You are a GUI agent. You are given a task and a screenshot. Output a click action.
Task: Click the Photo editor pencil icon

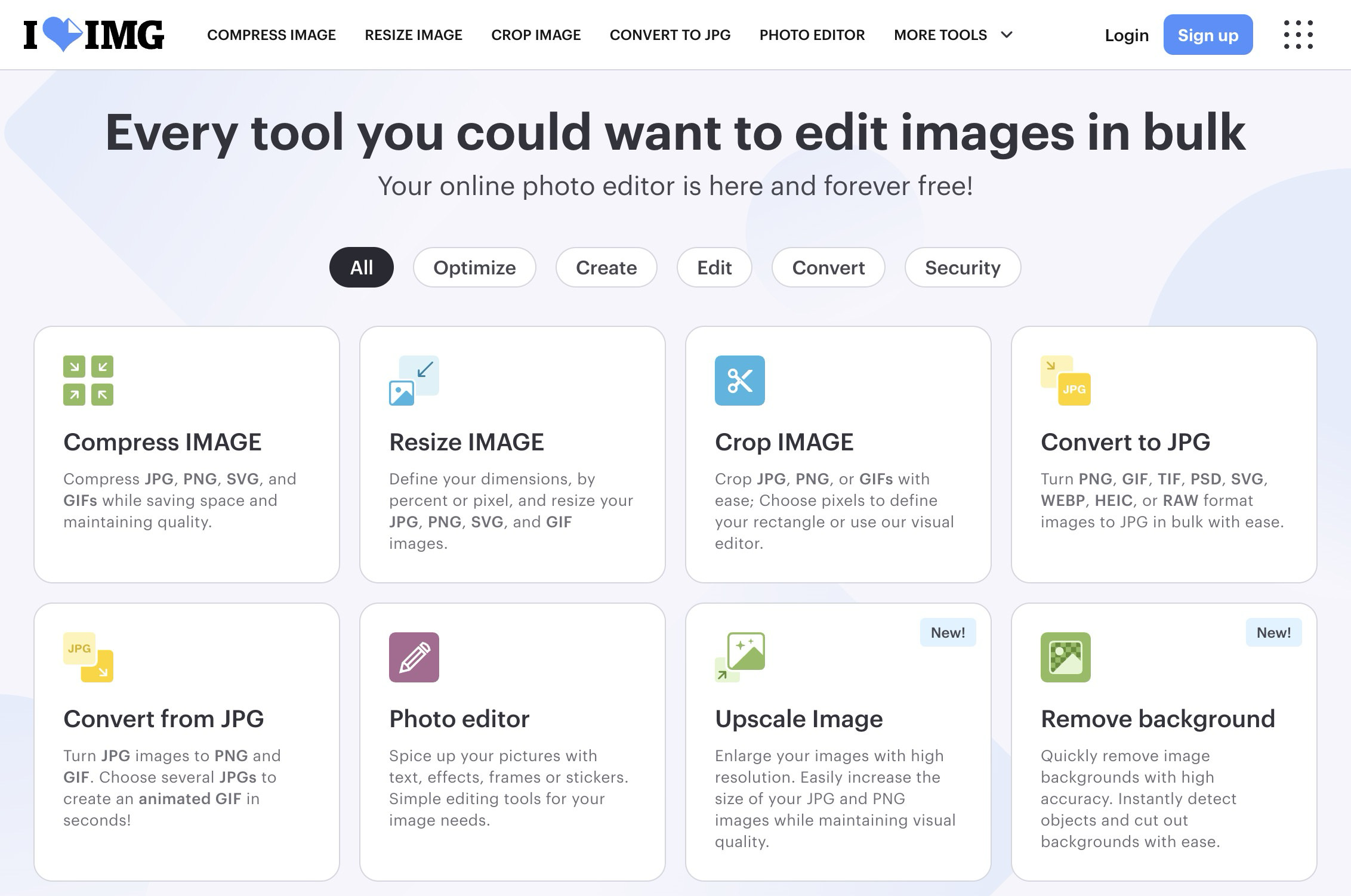tap(414, 657)
